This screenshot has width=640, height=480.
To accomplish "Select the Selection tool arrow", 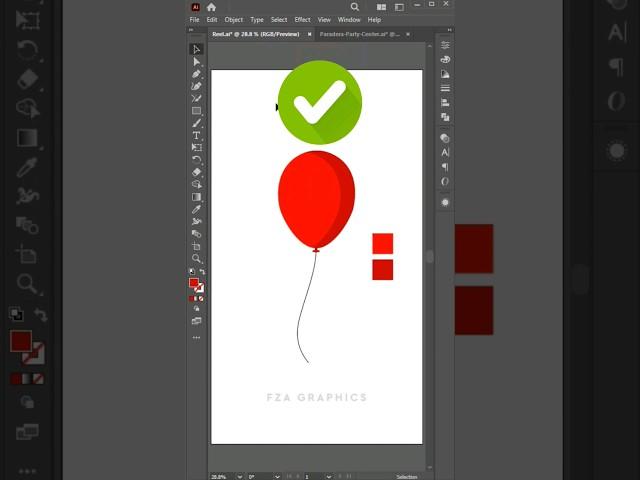I will click(196, 49).
